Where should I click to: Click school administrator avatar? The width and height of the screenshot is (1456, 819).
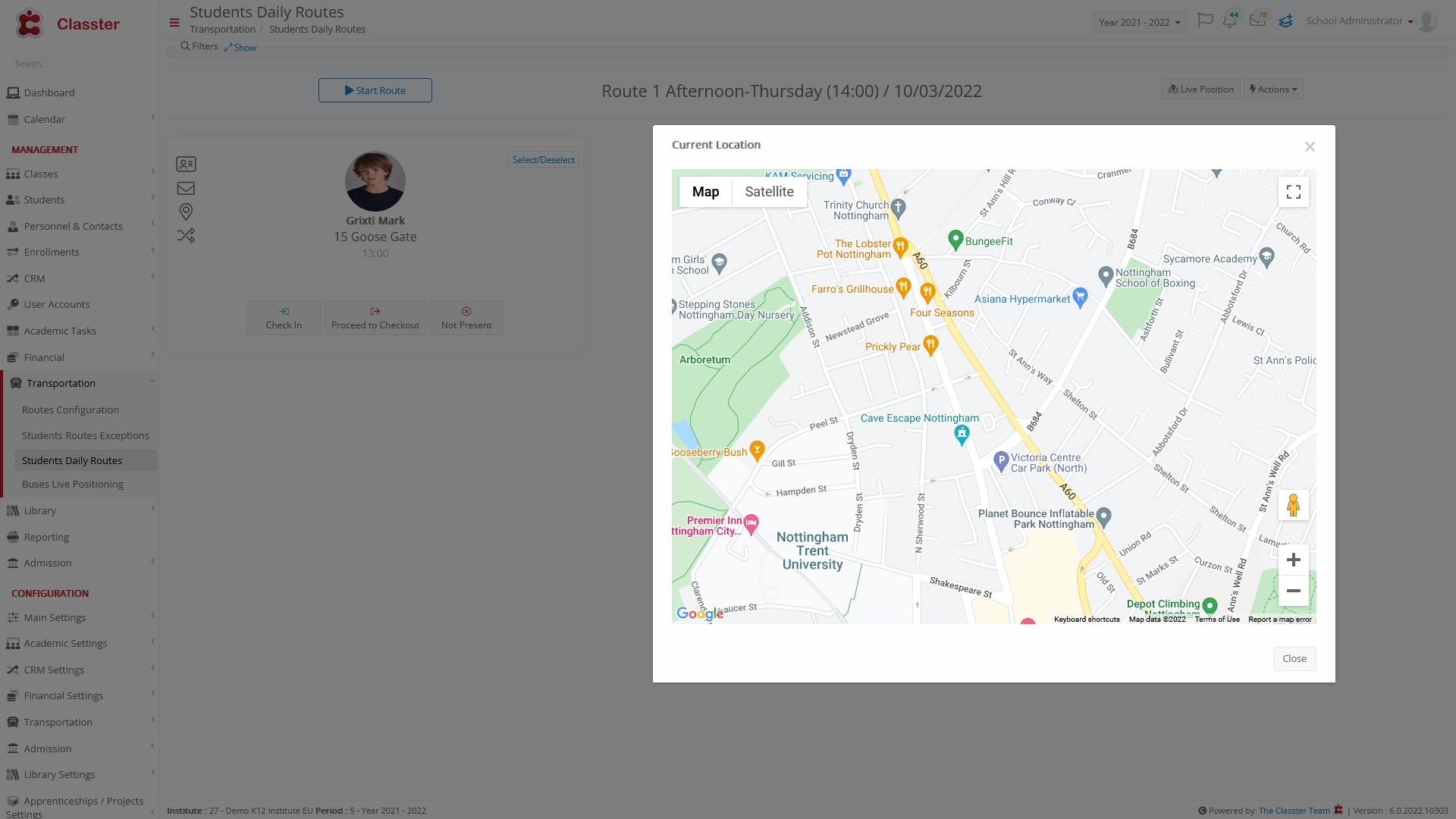click(1426, 22)
